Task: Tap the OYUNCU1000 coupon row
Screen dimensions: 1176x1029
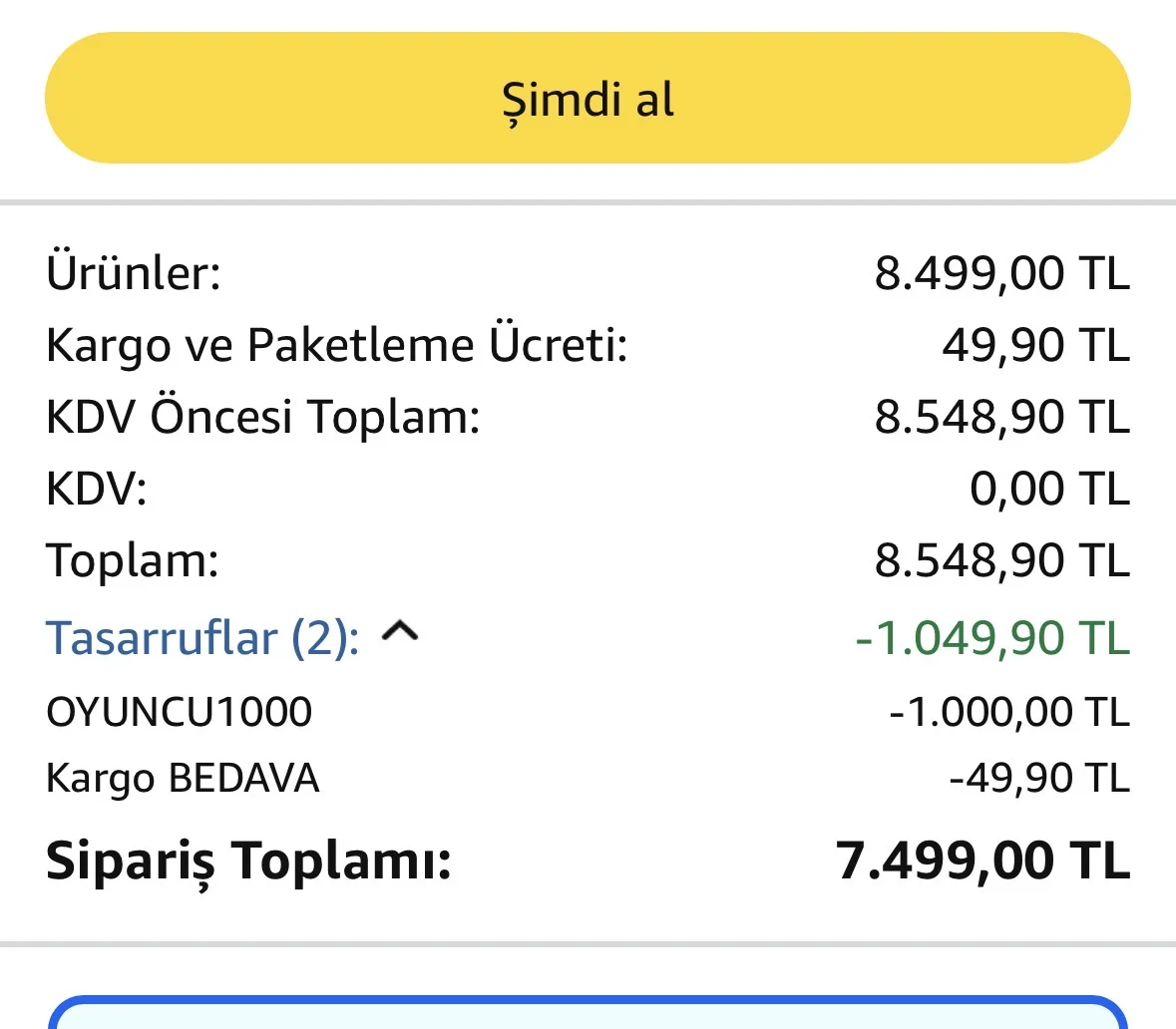Action: click(588, 712)
